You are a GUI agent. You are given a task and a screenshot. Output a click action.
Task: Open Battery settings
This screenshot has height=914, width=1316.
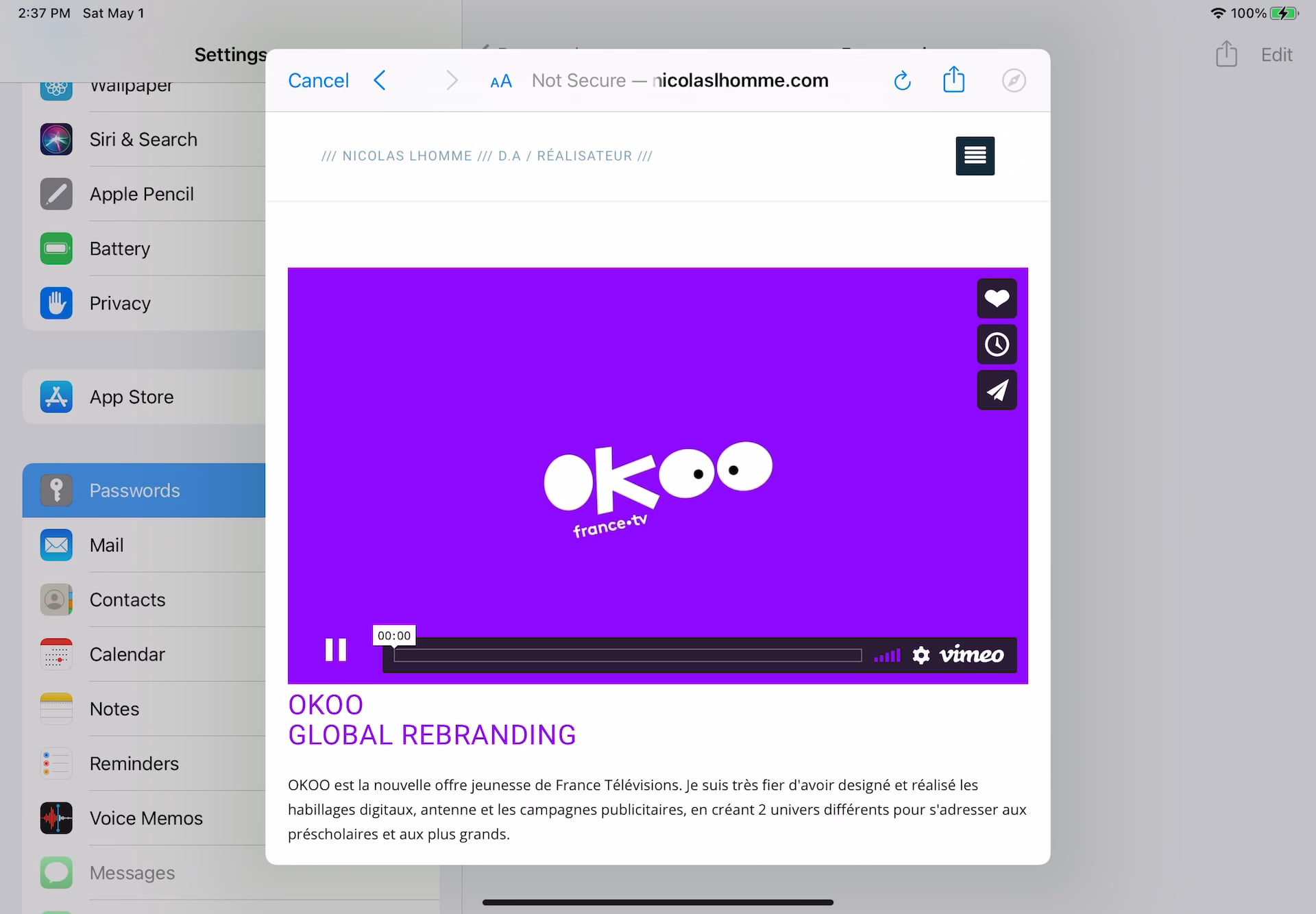(120, 248)
